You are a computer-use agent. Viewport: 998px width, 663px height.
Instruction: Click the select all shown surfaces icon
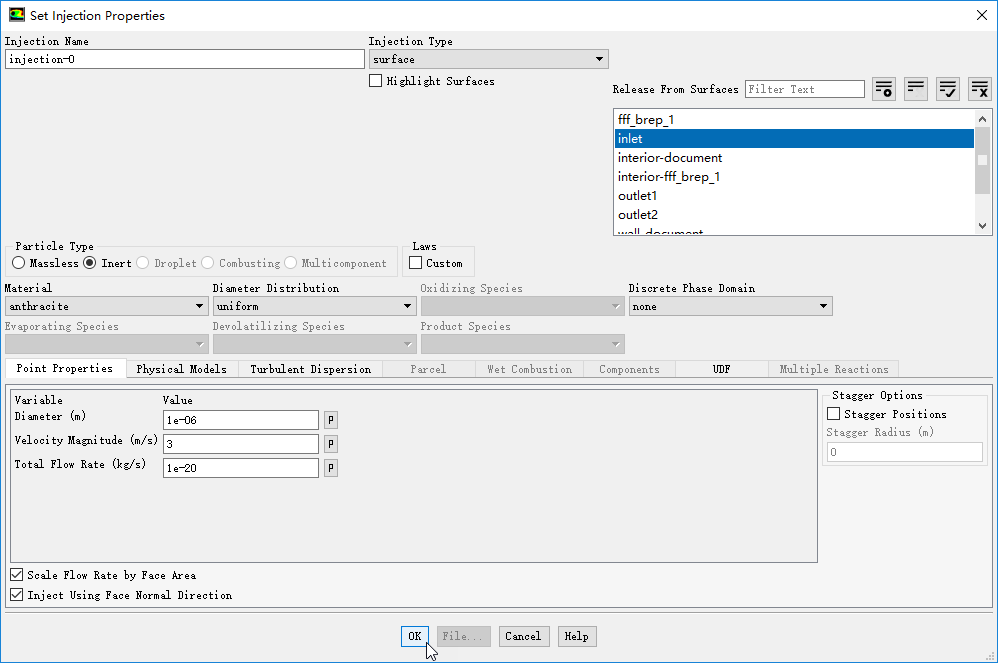coord(948,89)
